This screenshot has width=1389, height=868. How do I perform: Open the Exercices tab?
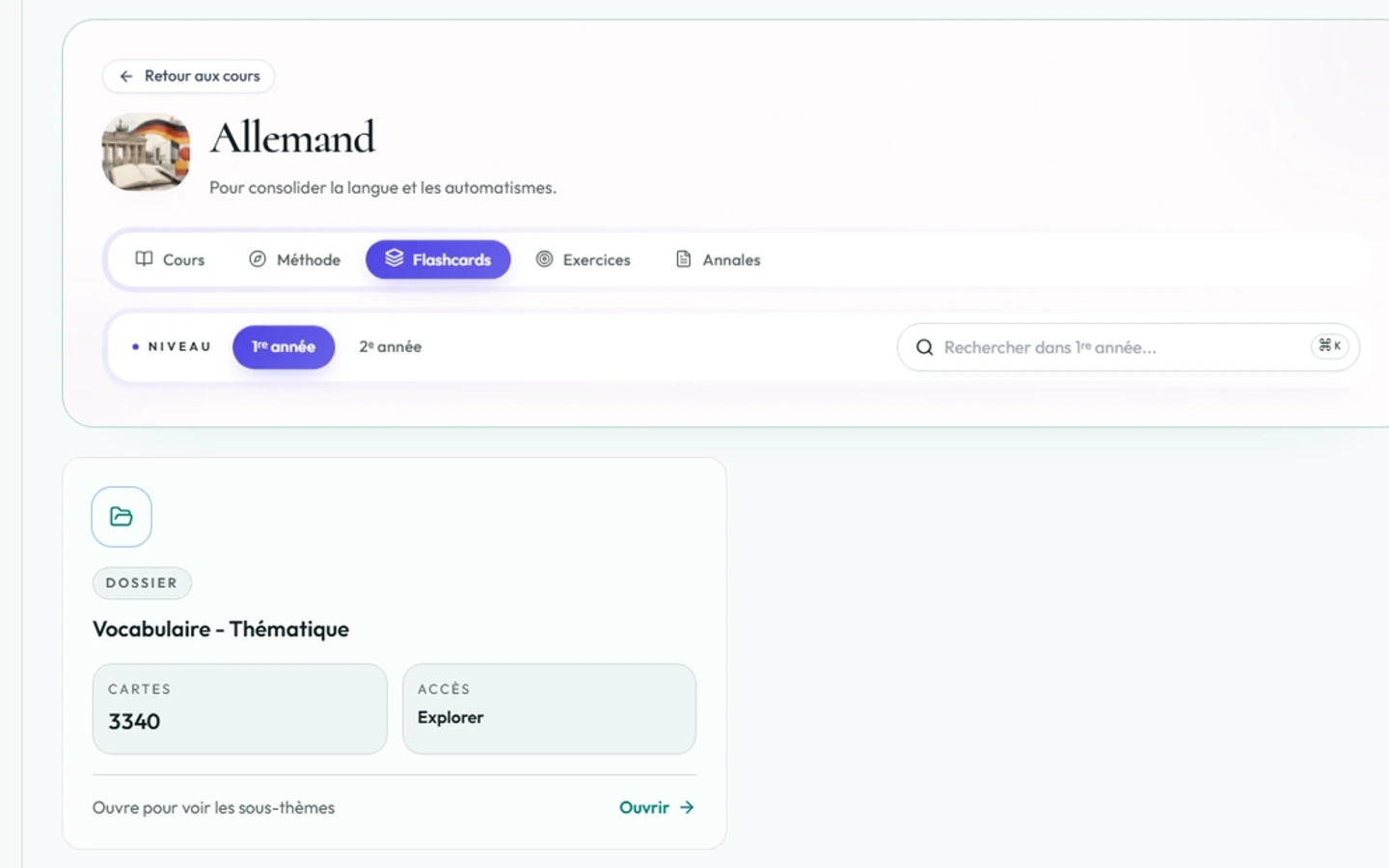(x=583, y=259)
